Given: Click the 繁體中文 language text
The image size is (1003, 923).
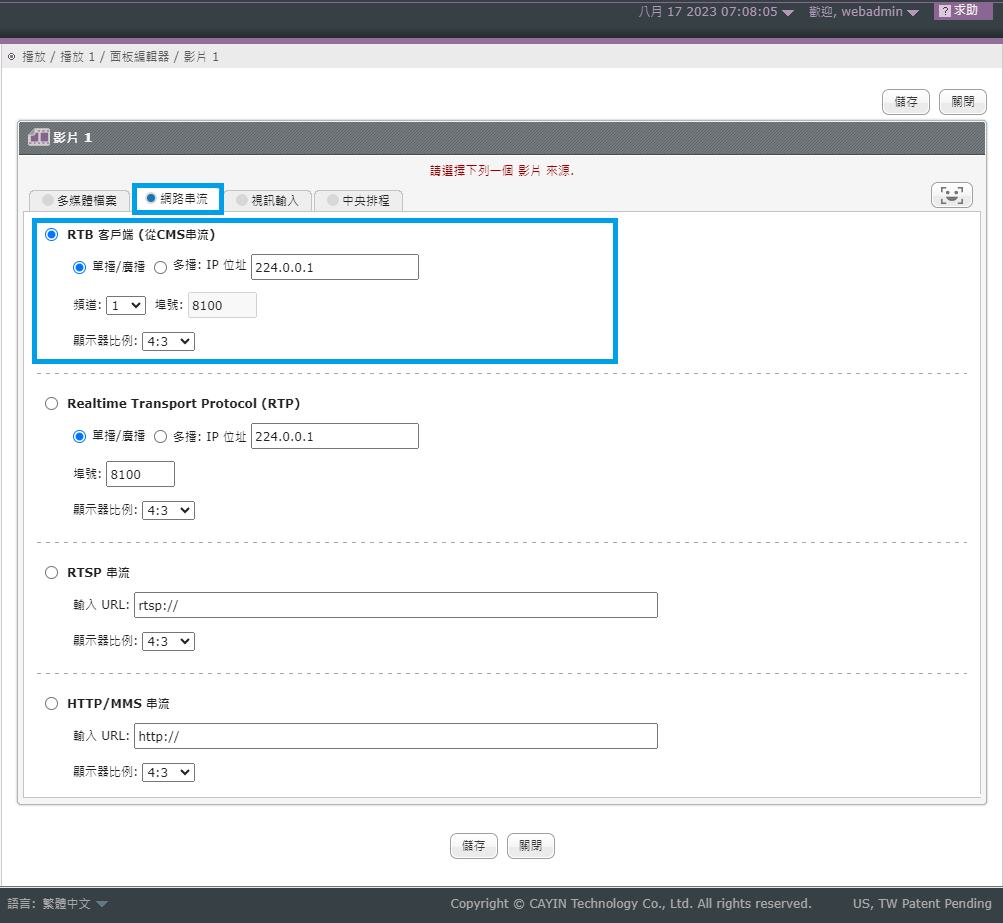Looking at the screenshot, I should tap(67, 904).
